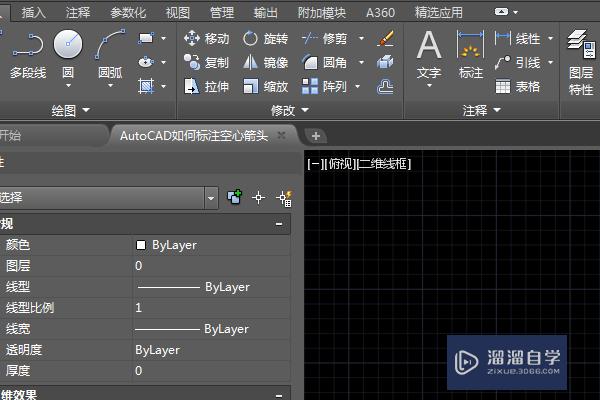Open the Manage (管理) ribbon tab

point(222,13)
